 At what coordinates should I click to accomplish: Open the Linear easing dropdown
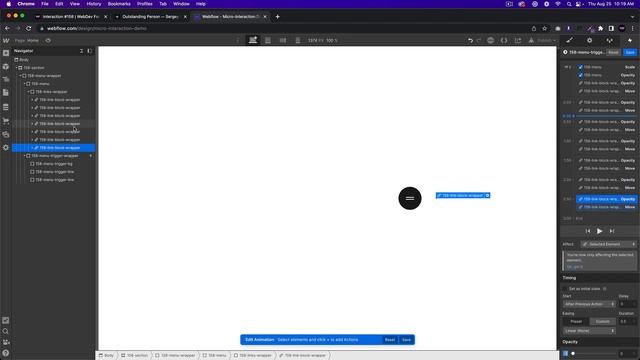click(589, 331)
